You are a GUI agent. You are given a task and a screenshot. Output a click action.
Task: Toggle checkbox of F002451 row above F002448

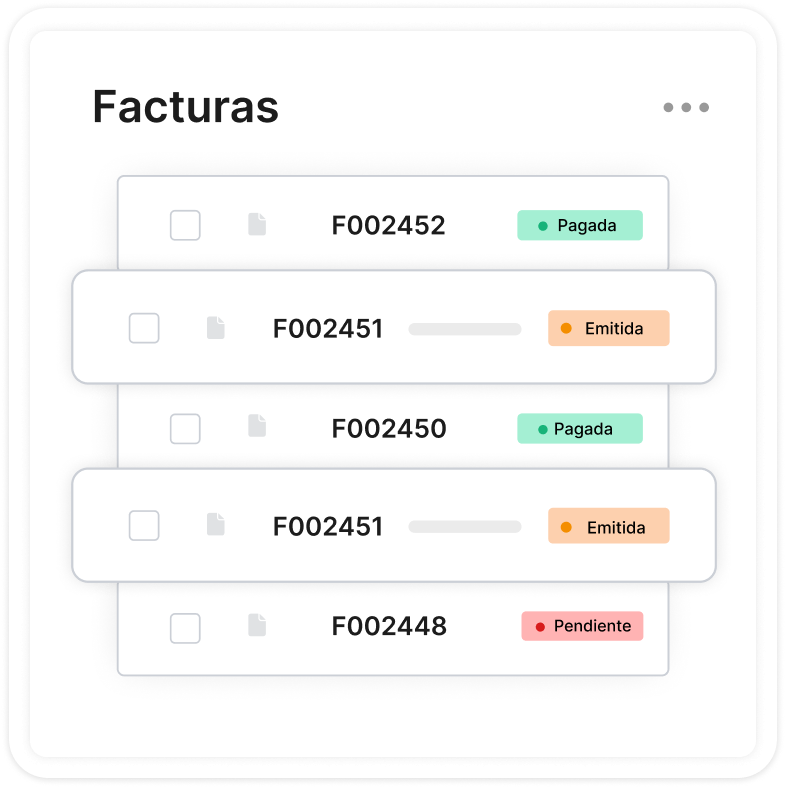pos(144,526)
